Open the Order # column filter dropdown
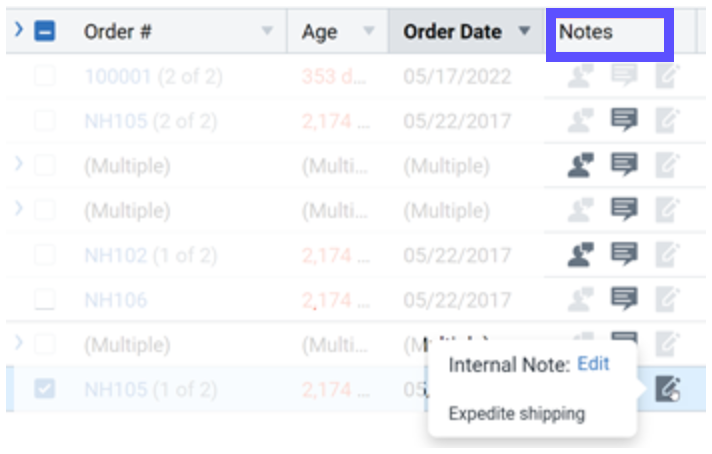This screenshot has height=454, width=712. pos(267,31)
